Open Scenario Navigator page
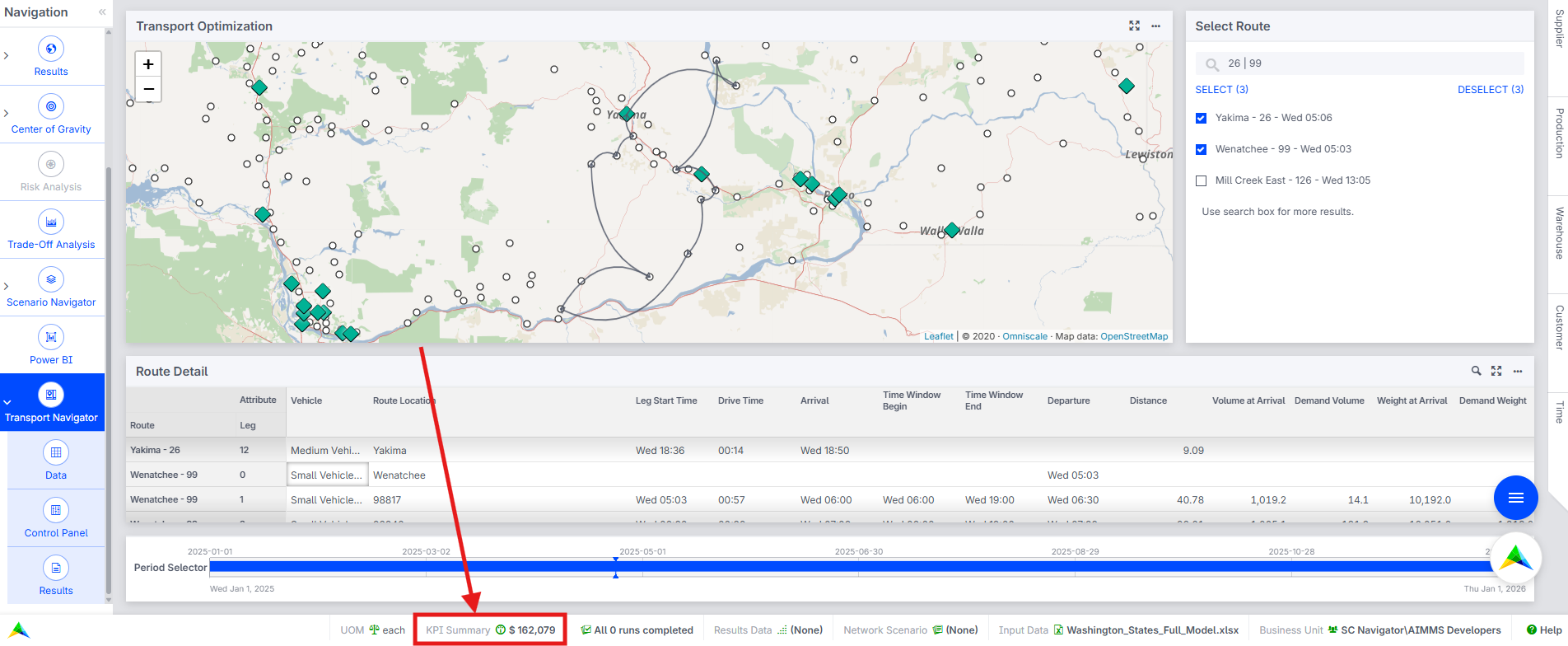1568x646 pixels. point(51,288)
